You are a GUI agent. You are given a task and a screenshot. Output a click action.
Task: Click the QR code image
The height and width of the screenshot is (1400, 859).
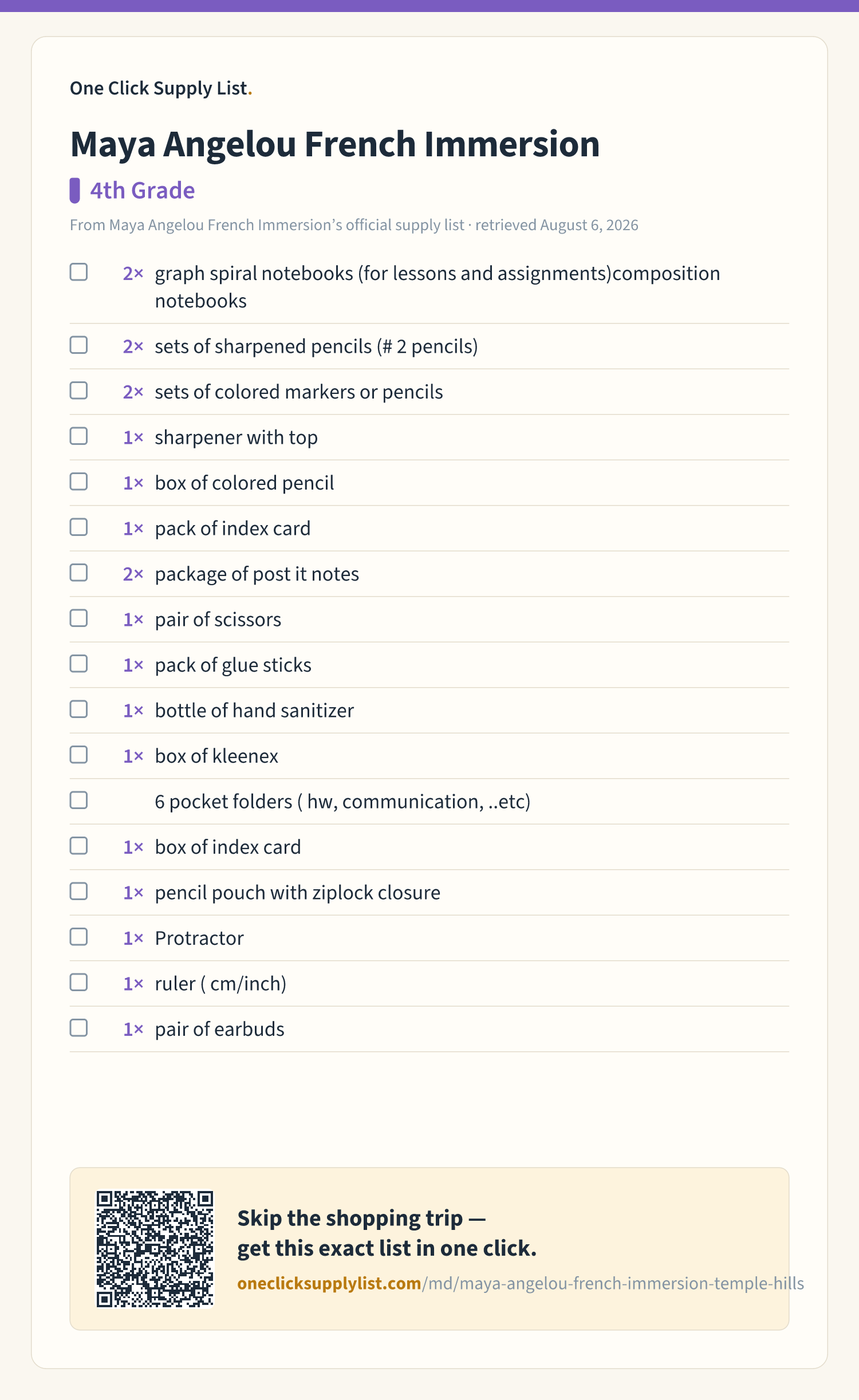(x=155, y=1249)
